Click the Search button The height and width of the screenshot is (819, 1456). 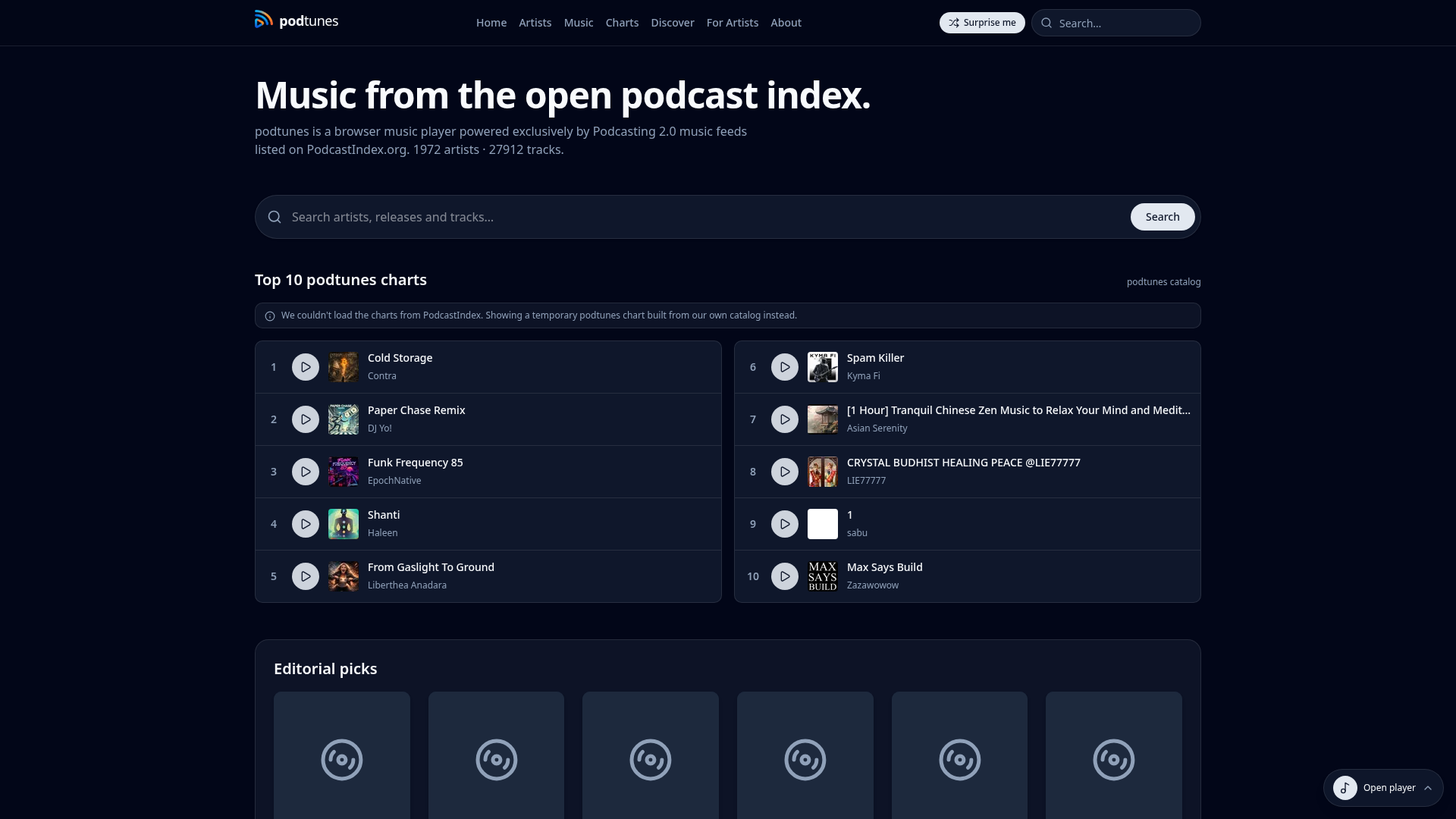point(1163,217)
